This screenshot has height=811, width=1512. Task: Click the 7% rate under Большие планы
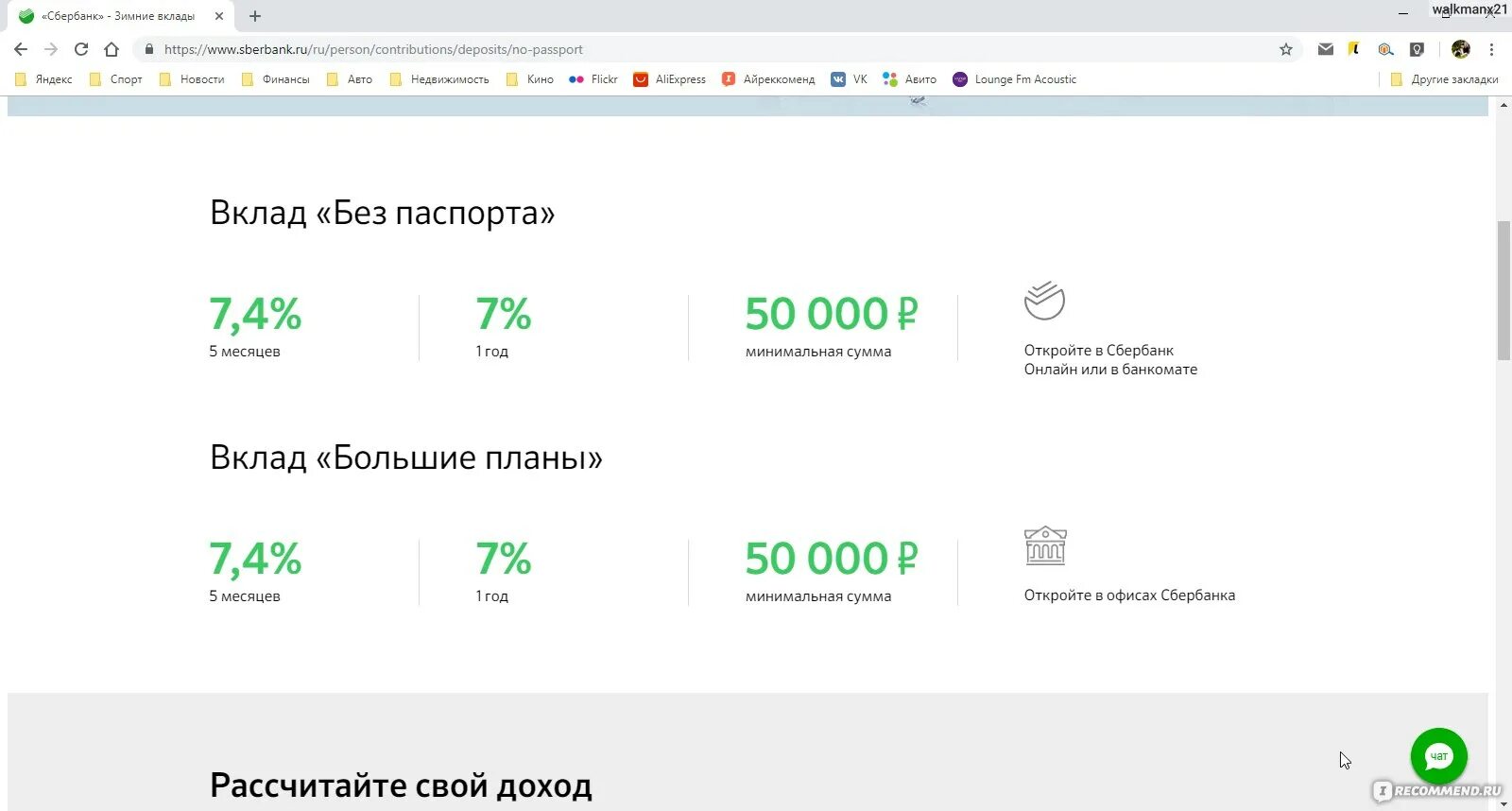[x=503, y=559]
